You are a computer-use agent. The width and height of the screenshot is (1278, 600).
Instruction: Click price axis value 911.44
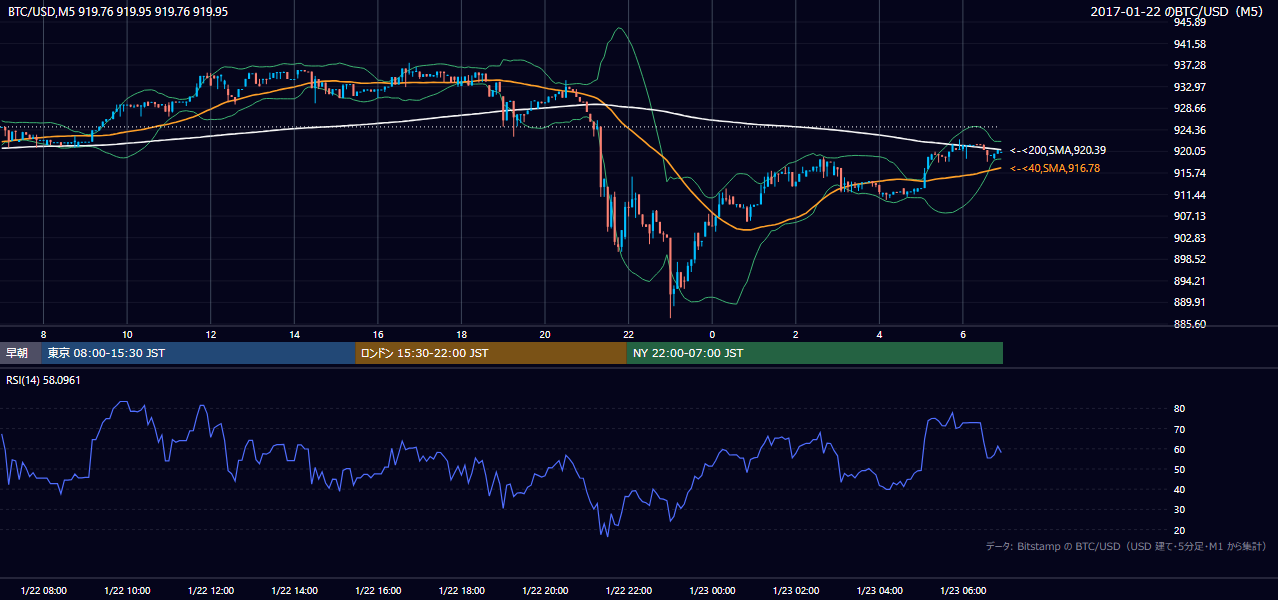(1190, 195)
